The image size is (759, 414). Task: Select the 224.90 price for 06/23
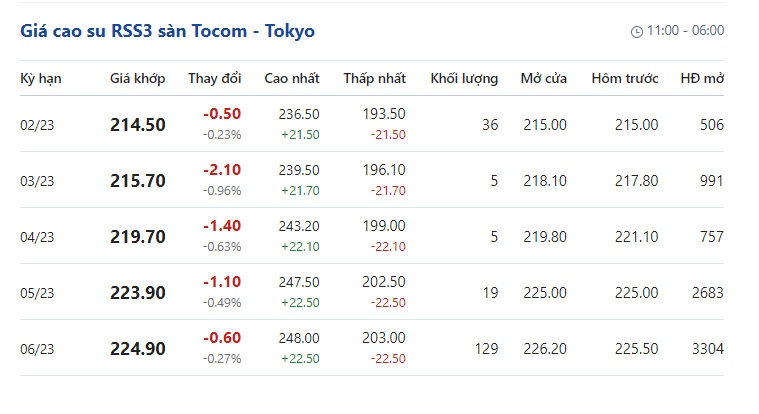(x=138, y=349)
